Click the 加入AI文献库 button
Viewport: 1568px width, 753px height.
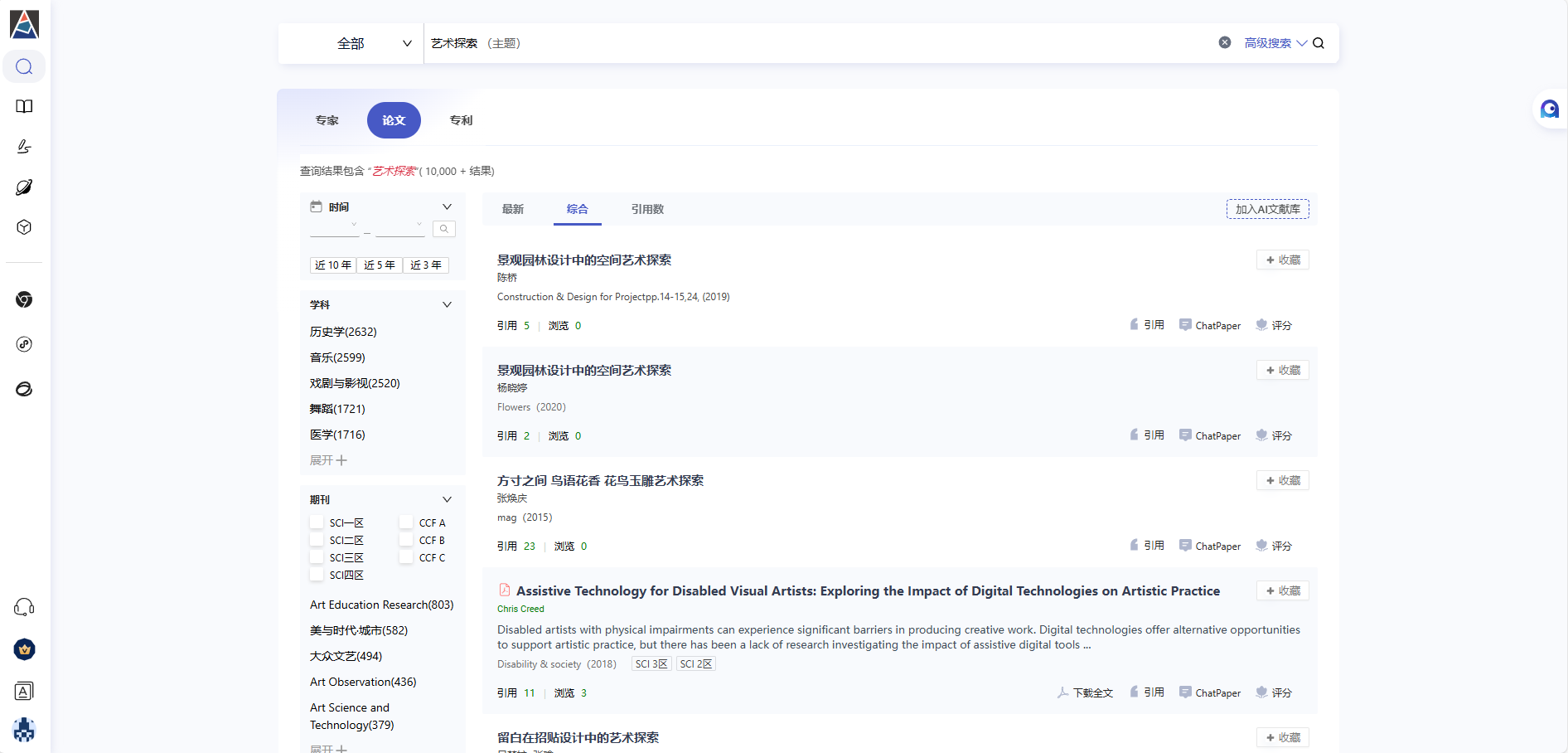(x=1267, y=209)
